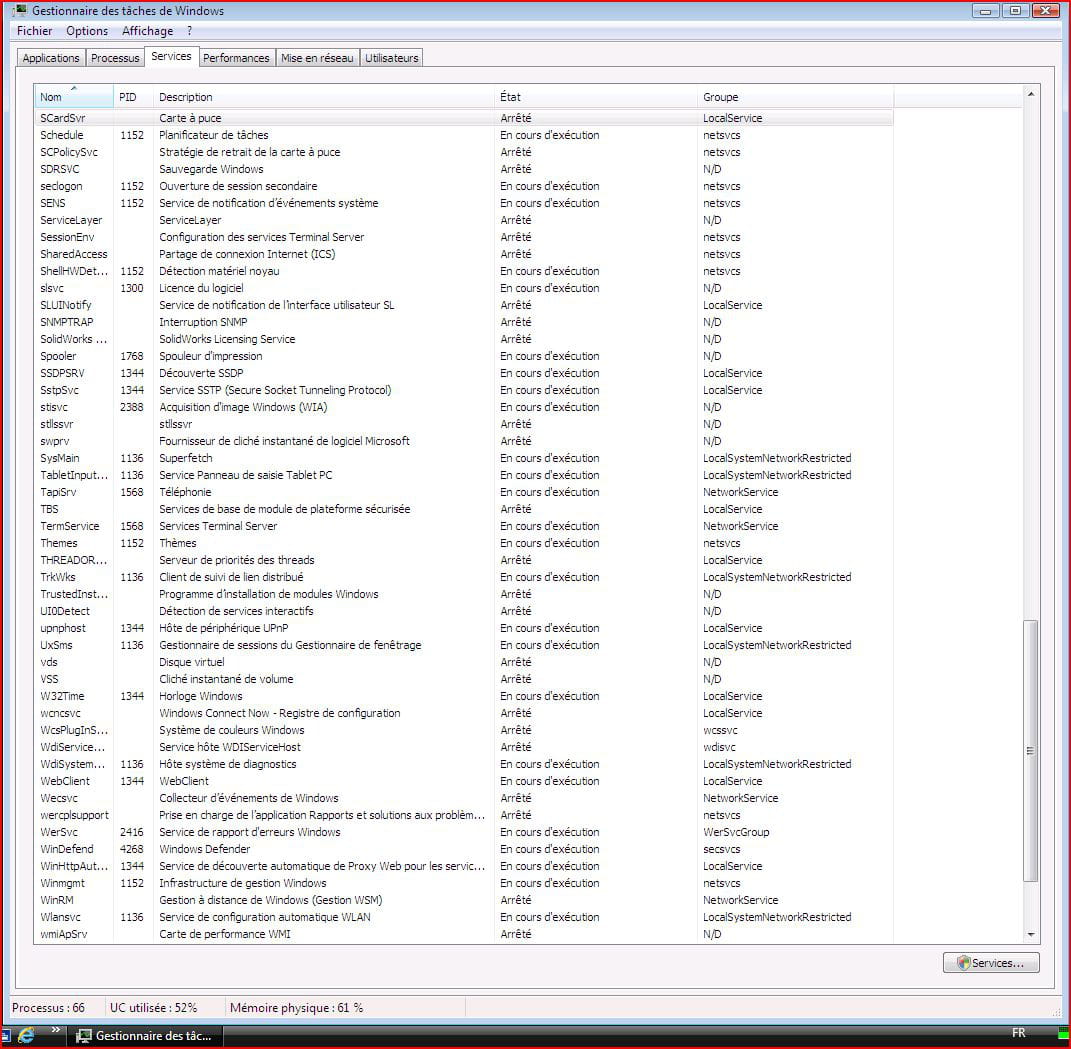Switch to the Utilisateurs tab
The height and width of the screenshot is (1049, 1071).
coord(391,58)
